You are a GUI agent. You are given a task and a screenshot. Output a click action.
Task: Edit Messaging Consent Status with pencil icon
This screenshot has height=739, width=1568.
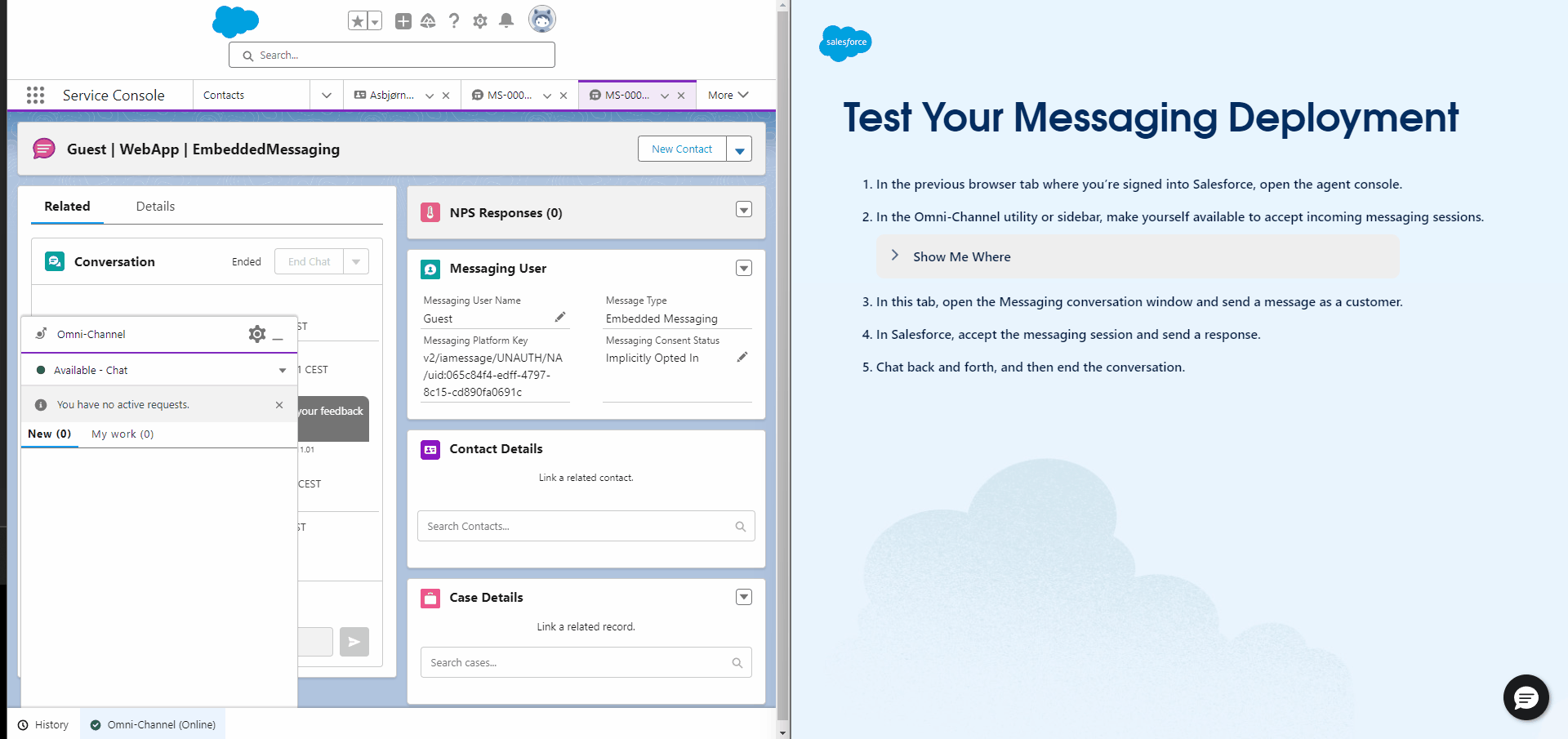(742, 356)
